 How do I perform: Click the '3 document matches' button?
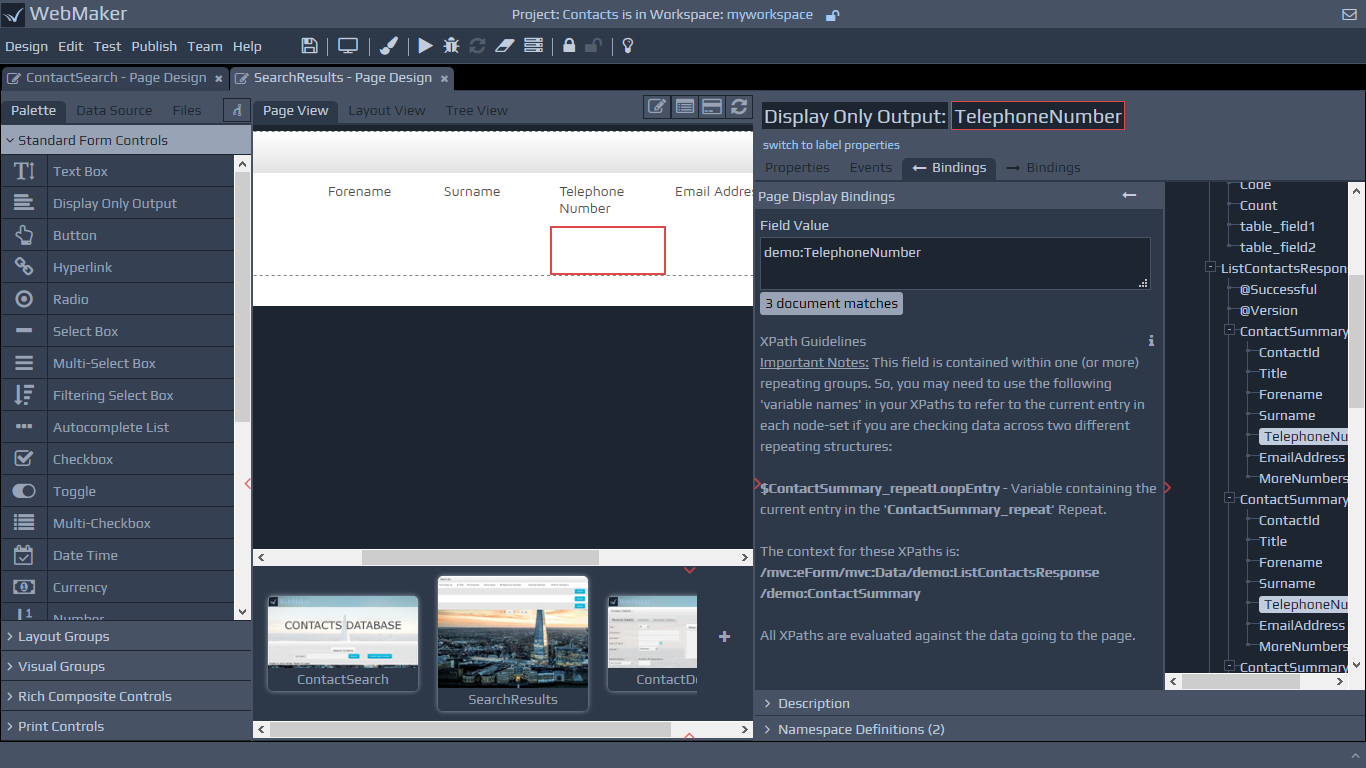coord(831,303)
